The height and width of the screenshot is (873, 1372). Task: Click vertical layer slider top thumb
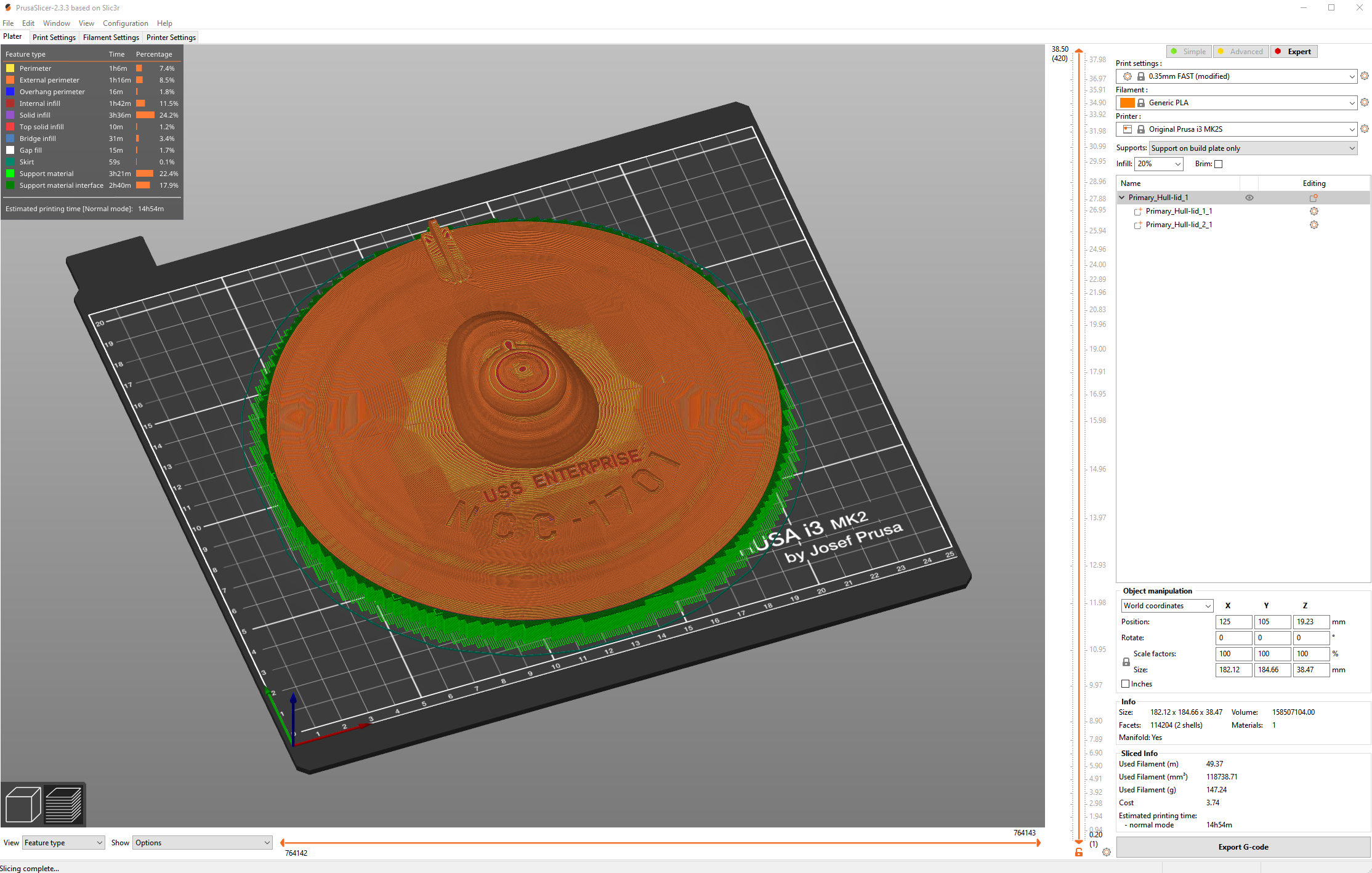(1079, 51)
